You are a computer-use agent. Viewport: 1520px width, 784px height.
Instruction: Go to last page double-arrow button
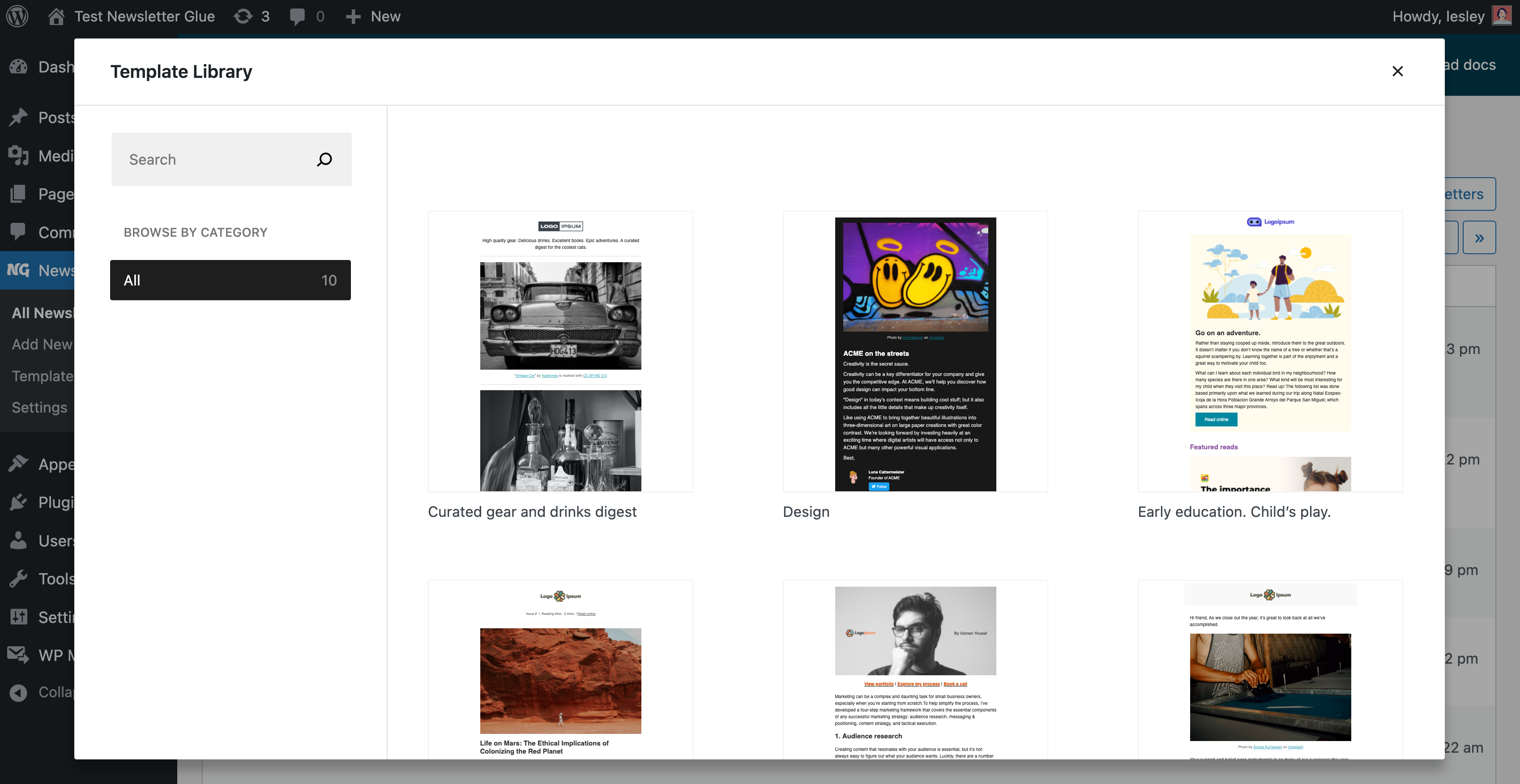[1479, 238]
